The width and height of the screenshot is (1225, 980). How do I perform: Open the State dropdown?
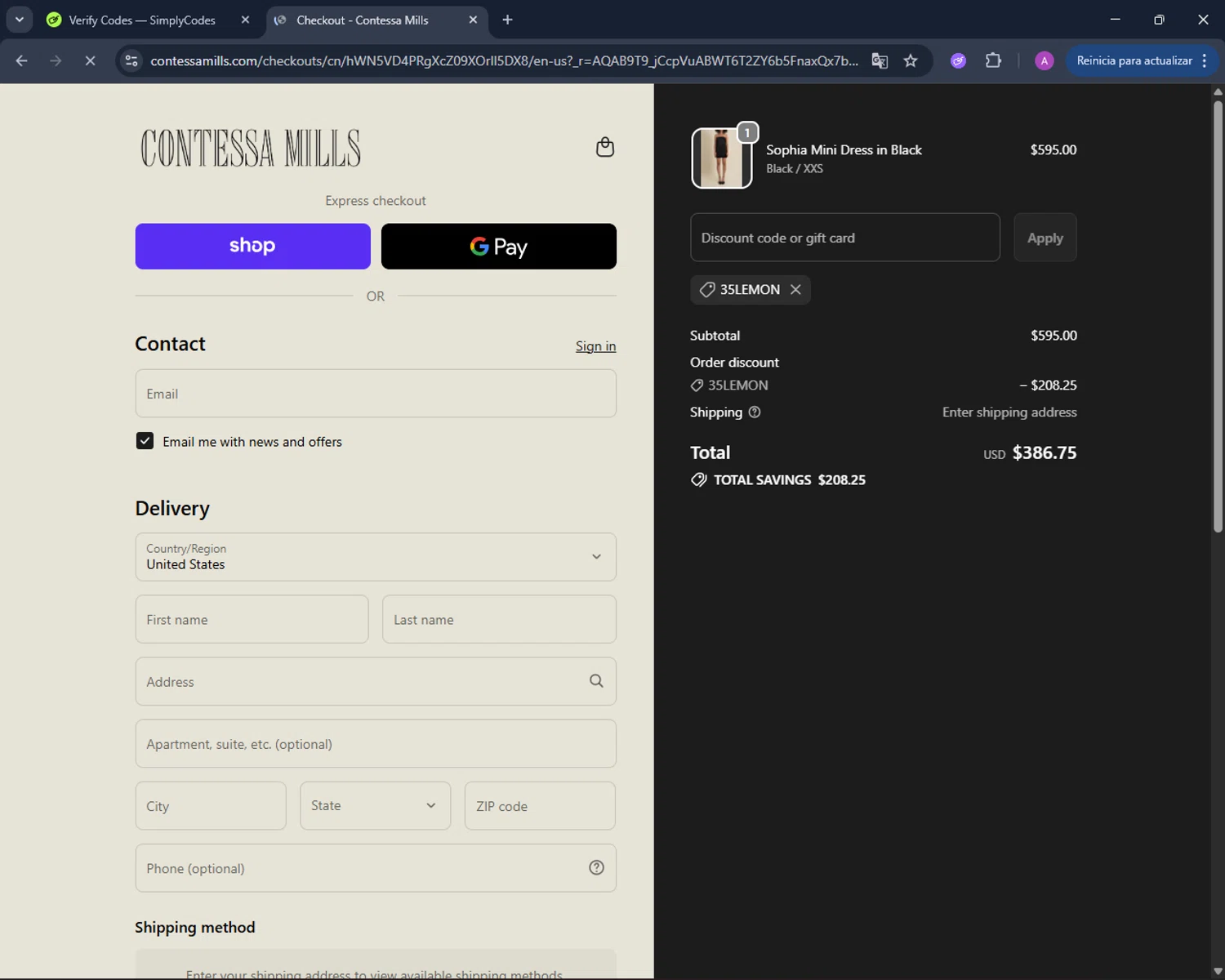pos(376,805)
